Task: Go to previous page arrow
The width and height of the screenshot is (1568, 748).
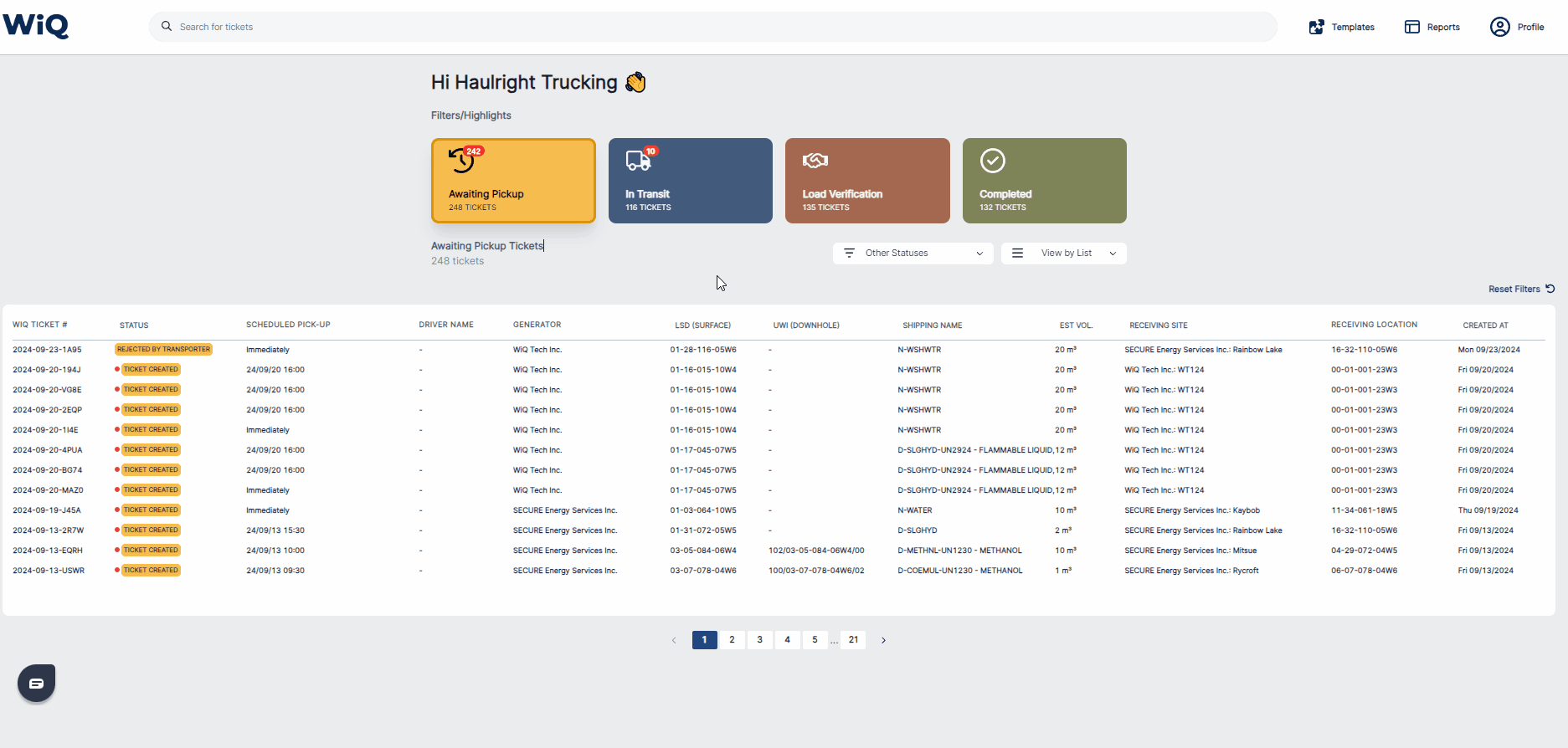Action: [674, 640]
